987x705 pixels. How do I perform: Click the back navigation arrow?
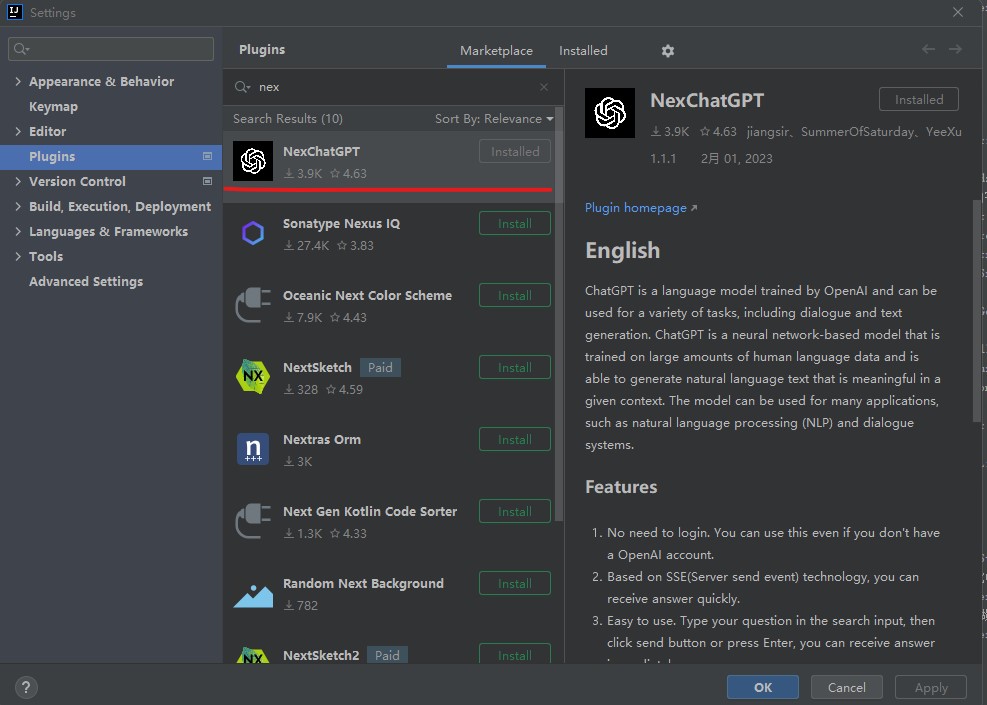pyautogui.click(x=928, y=50)
